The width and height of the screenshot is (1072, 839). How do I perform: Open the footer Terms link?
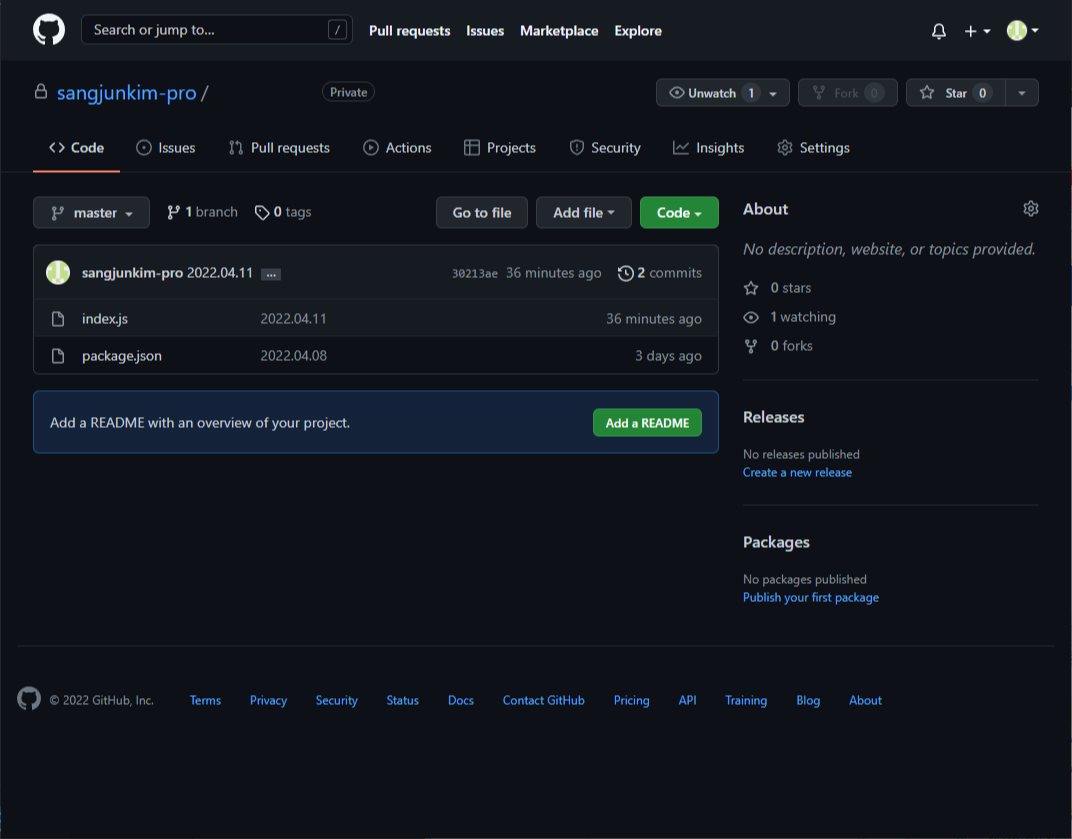tap(205, 700)
